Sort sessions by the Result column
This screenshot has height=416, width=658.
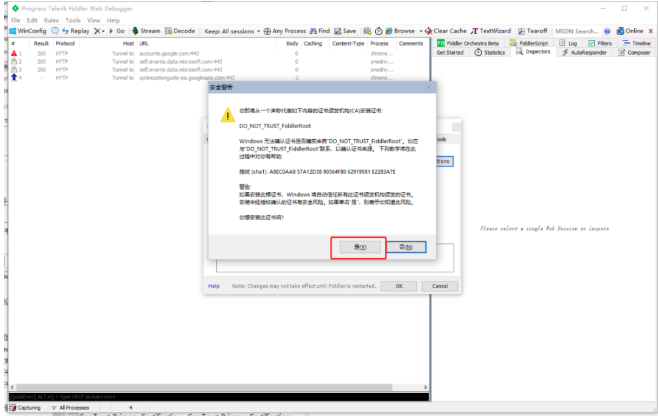[x=41, y=43]
